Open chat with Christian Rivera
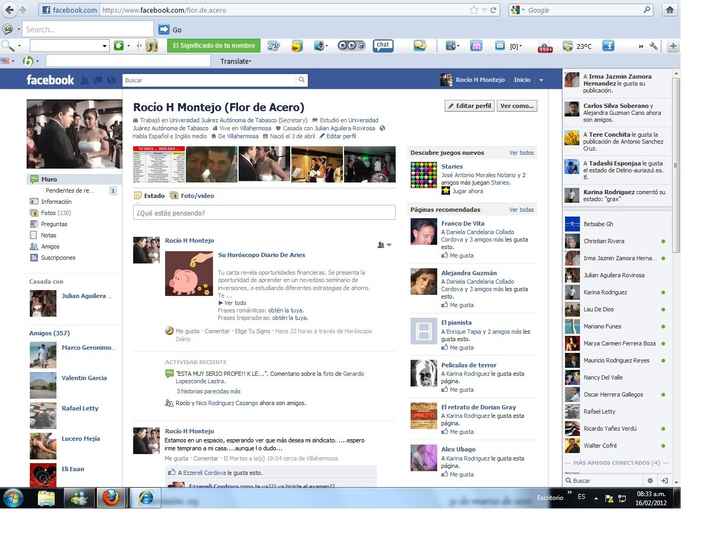720x545 pixels. point(615,241)
